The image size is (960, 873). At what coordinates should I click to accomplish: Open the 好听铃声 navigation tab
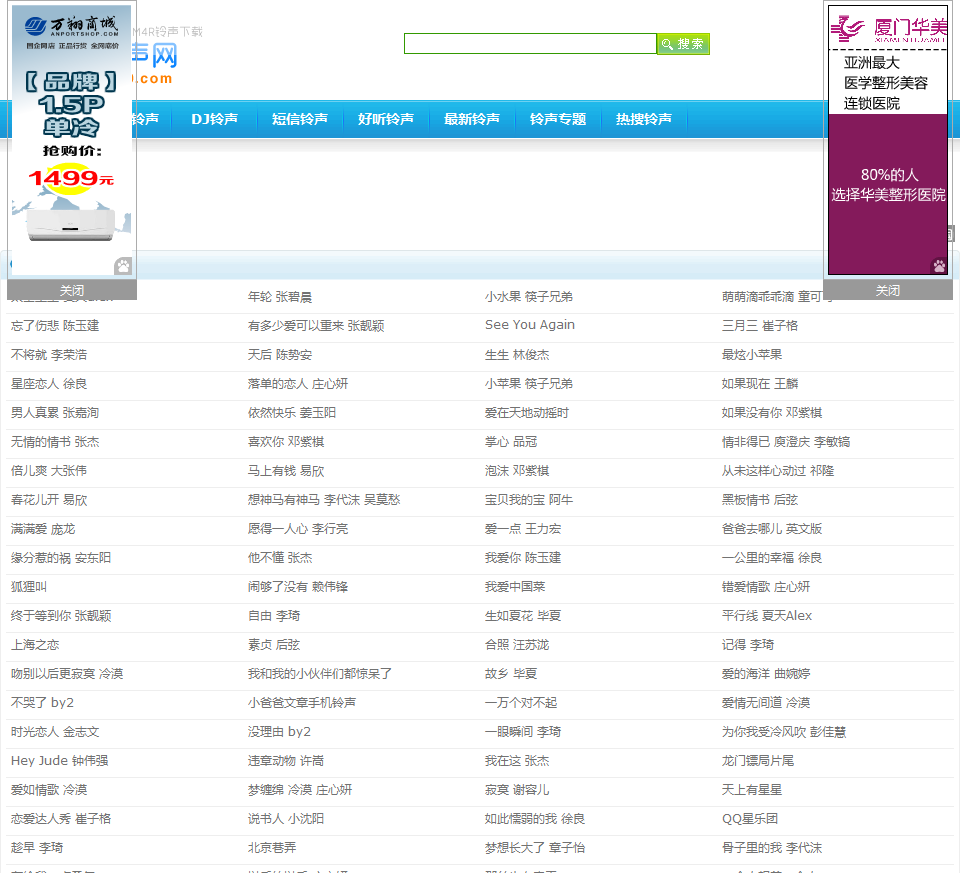[x=386, y=119]
